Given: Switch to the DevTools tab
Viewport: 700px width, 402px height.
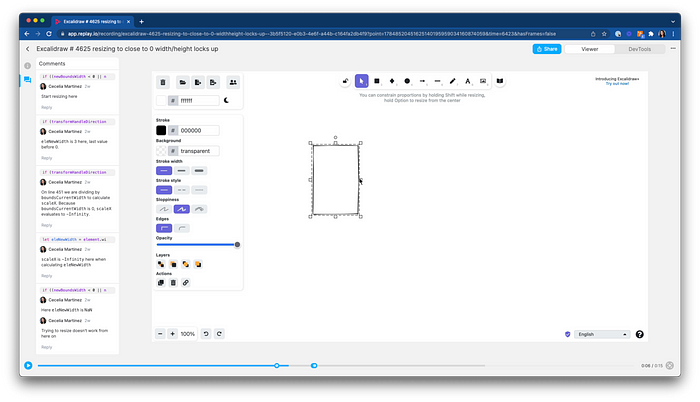Looking at the screenshot, I should [639, 49].
